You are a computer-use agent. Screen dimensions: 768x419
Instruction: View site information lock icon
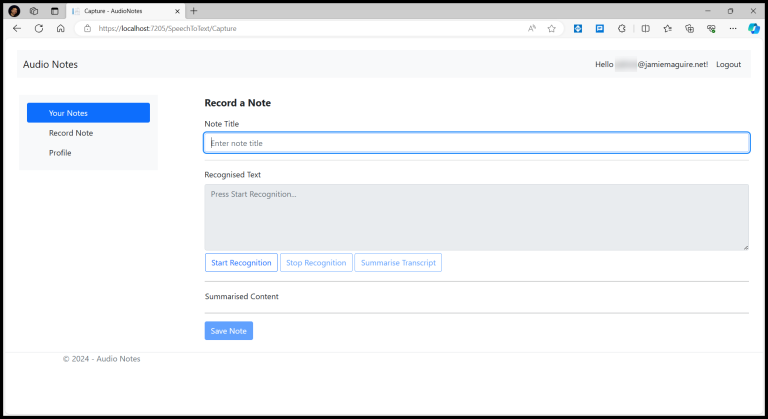tap(87, 28)
